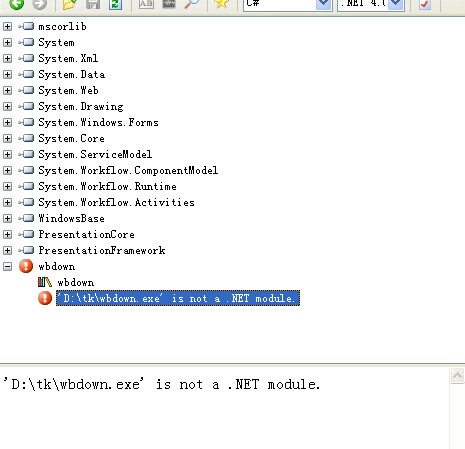Screen dimensions: 465x449
Task: Expand the PresentationCore node
Action: pos(7,234)
